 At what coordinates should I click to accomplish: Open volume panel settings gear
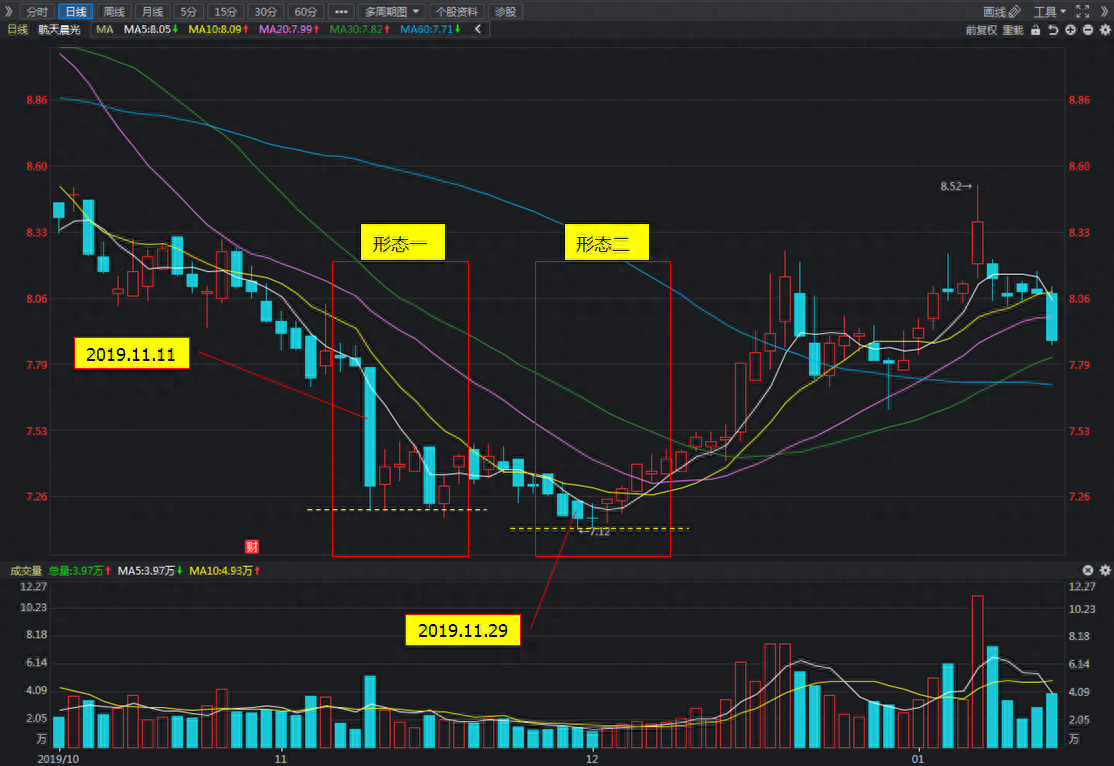(x=1105, y=571)
